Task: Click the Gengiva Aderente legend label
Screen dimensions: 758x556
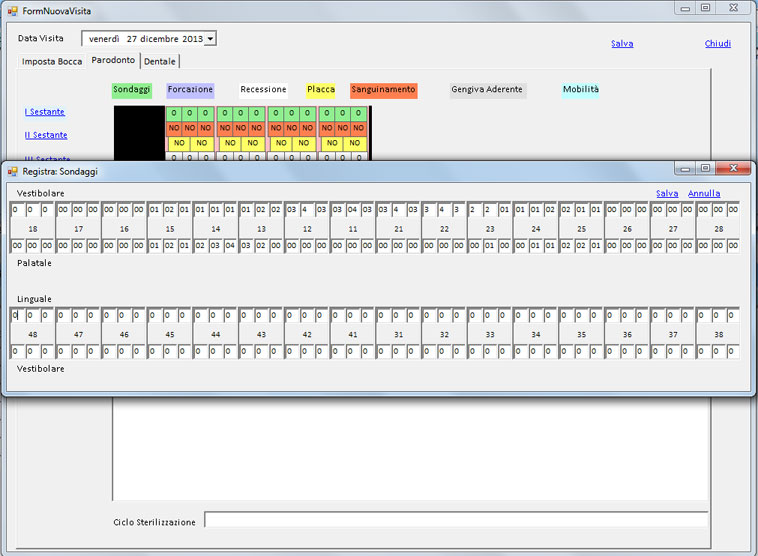Action: point(487,89)
